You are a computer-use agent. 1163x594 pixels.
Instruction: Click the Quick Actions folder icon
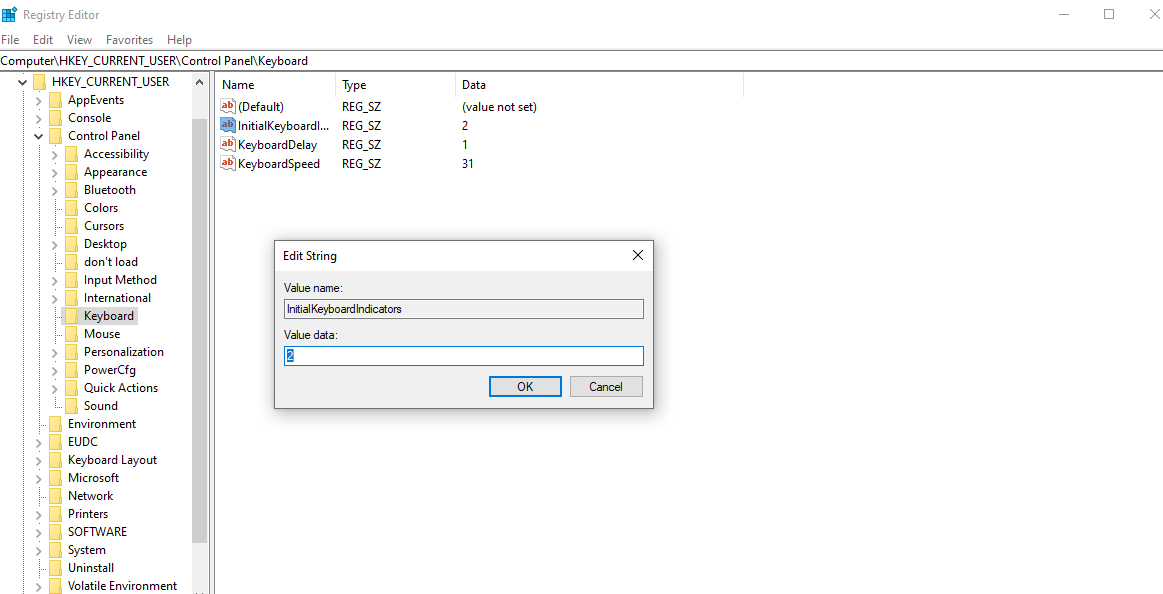(71, 388)
